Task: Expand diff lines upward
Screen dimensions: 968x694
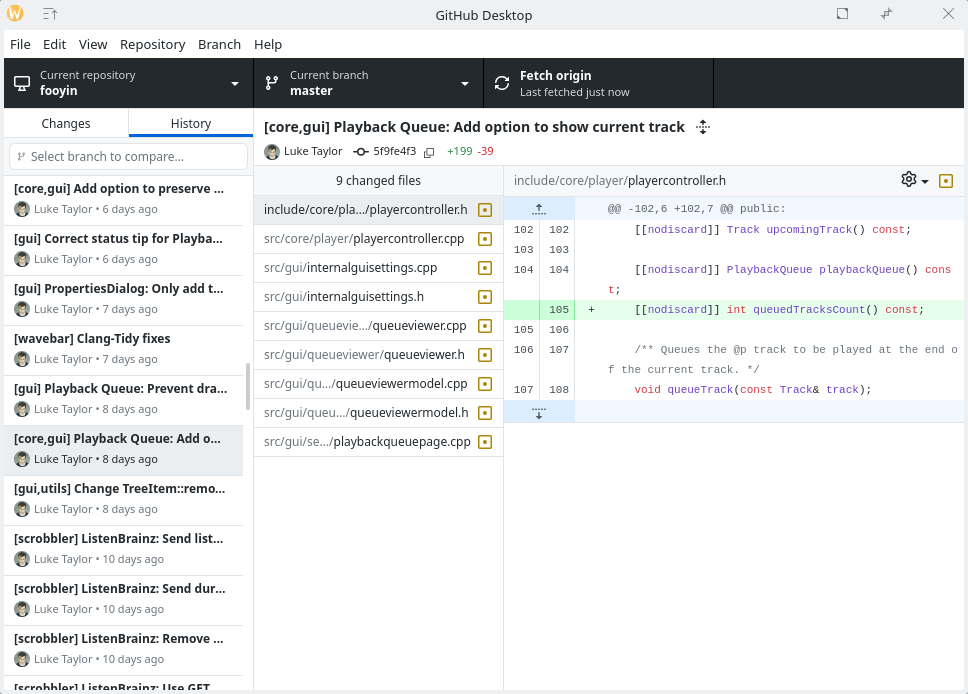Action: (539, 209)
